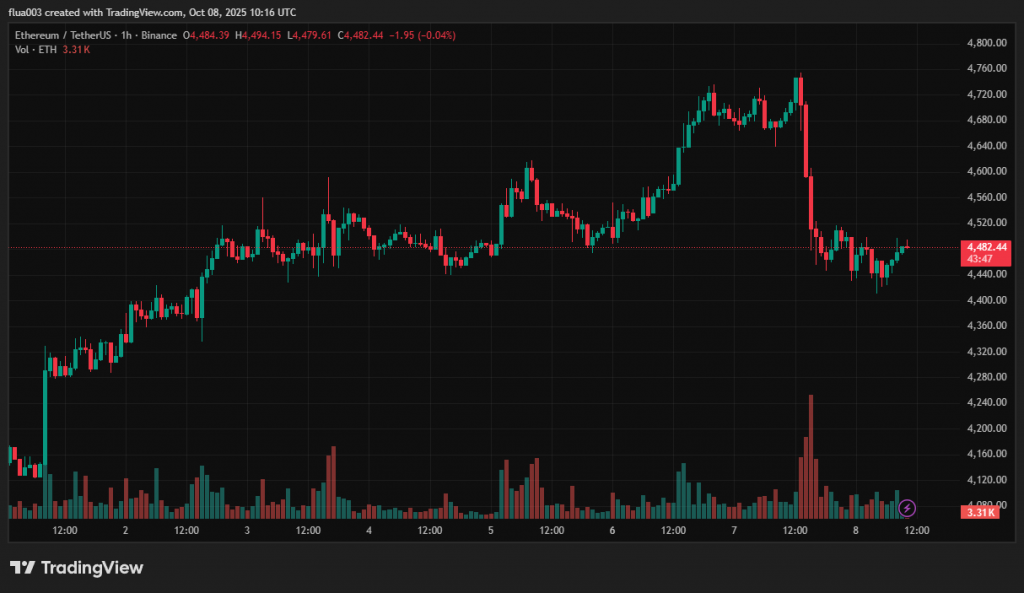1024x593 pixels.
Task: Select the Vol · ETH indicator legend
Action: tap(37, 49)
